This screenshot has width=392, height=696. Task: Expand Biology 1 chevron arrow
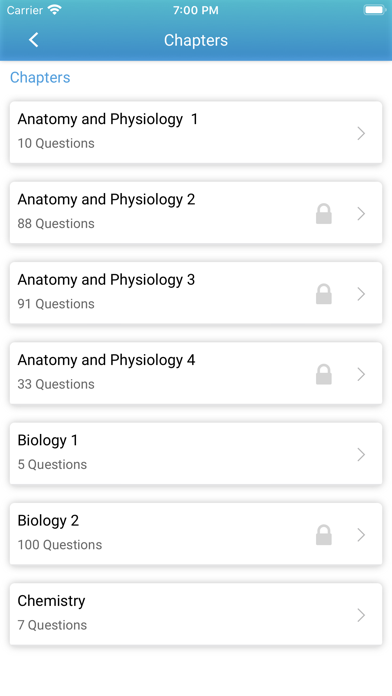pyautogui.click(x=361, y=455)
